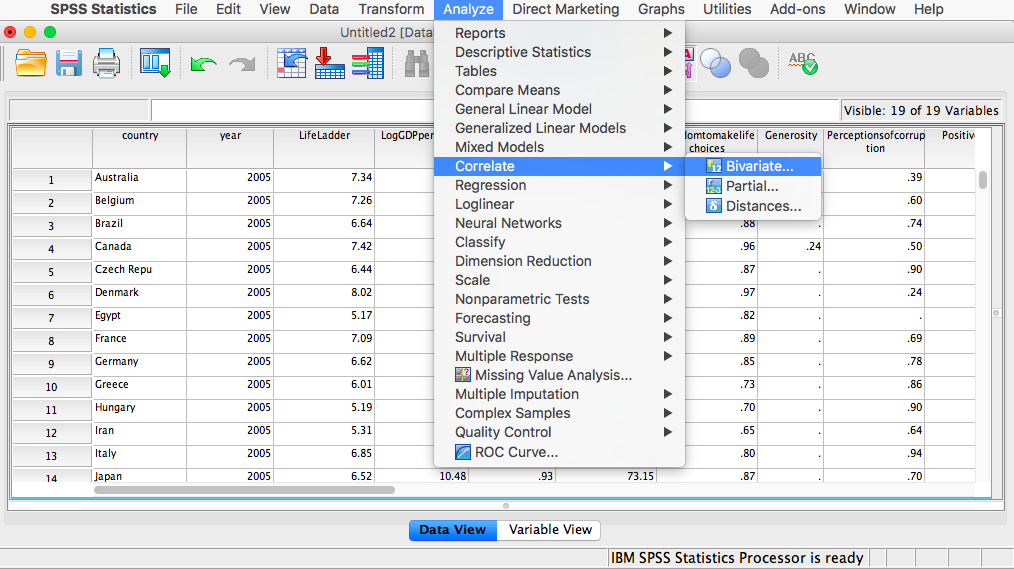Open the Scale submenu
Image resolution: width=1014 pixels, height=569 pixels.
click(x=559, y=280)
